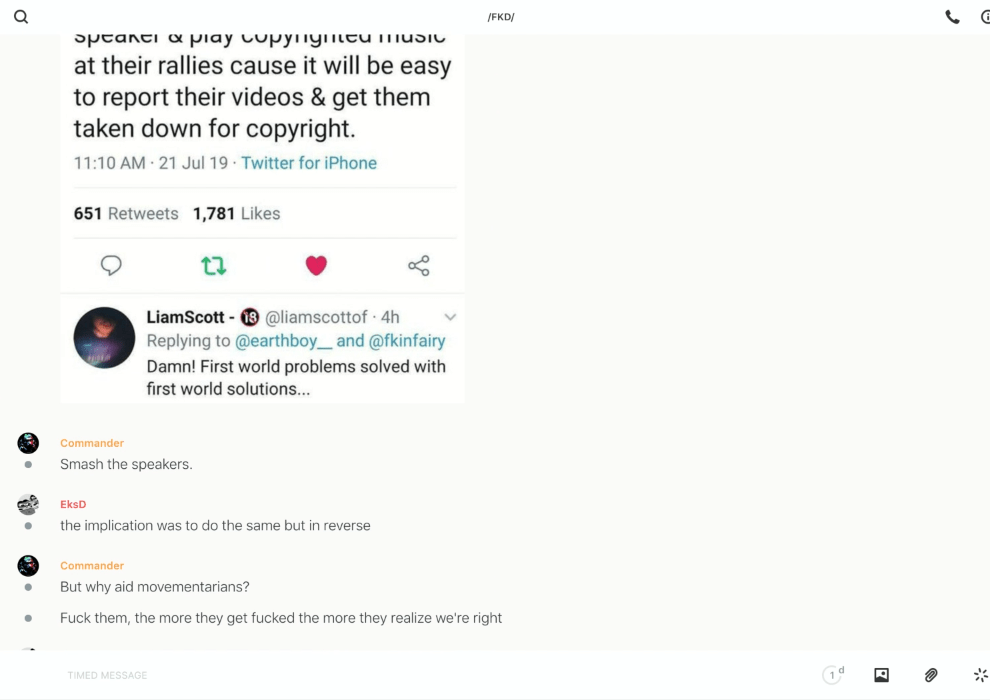Click the EksD sender name
Viewport: 990px width, 700px height.
73,504
